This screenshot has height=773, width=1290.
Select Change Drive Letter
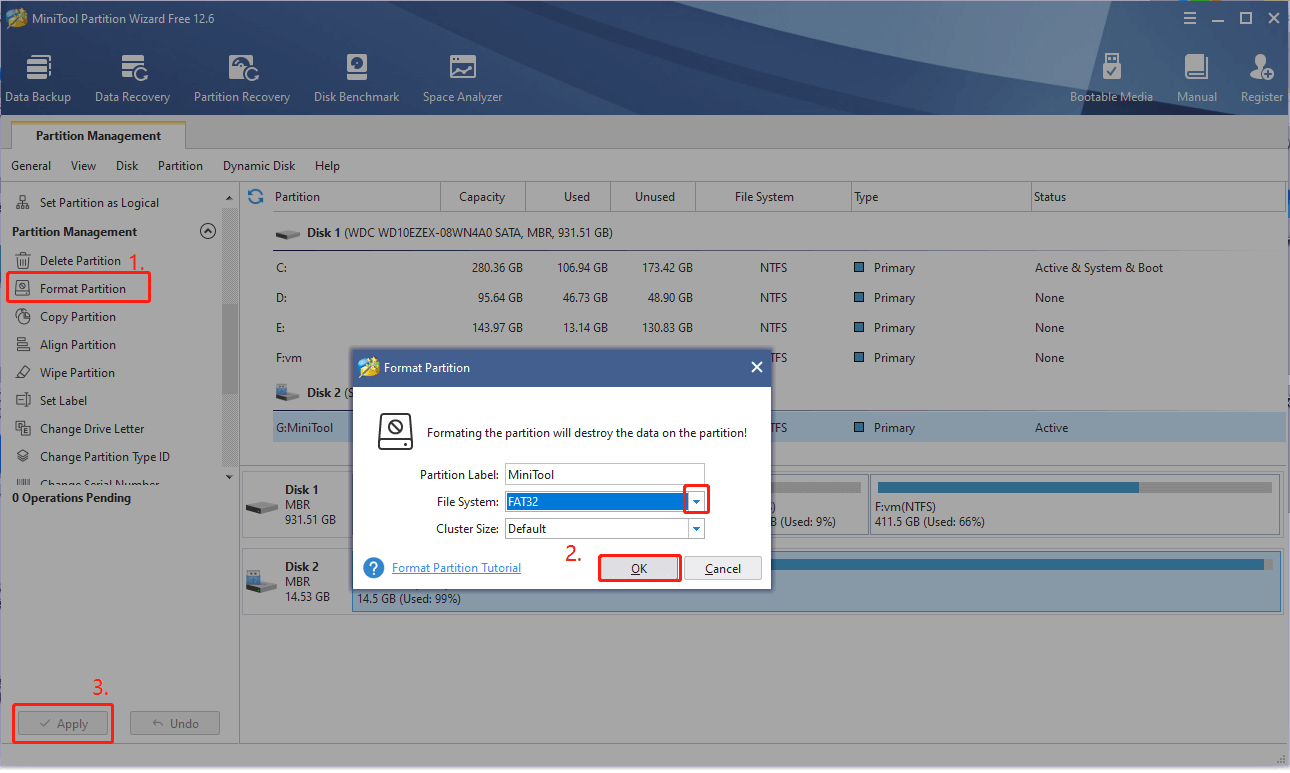[92, 429]
